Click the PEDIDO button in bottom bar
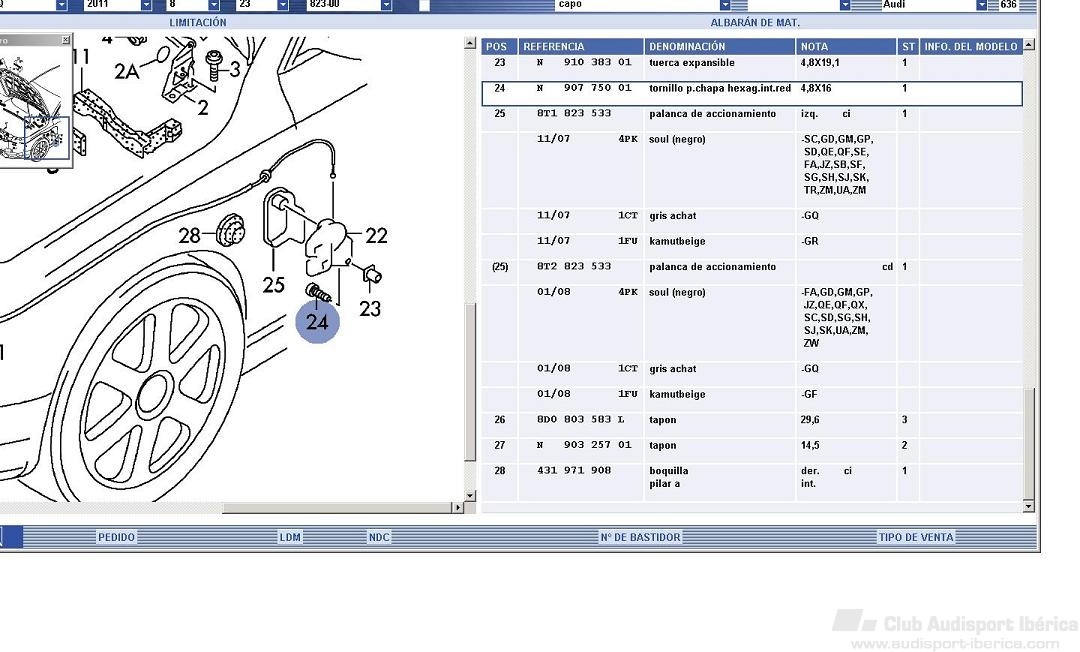Viewport: 1080px width, 652px height. 116,538
